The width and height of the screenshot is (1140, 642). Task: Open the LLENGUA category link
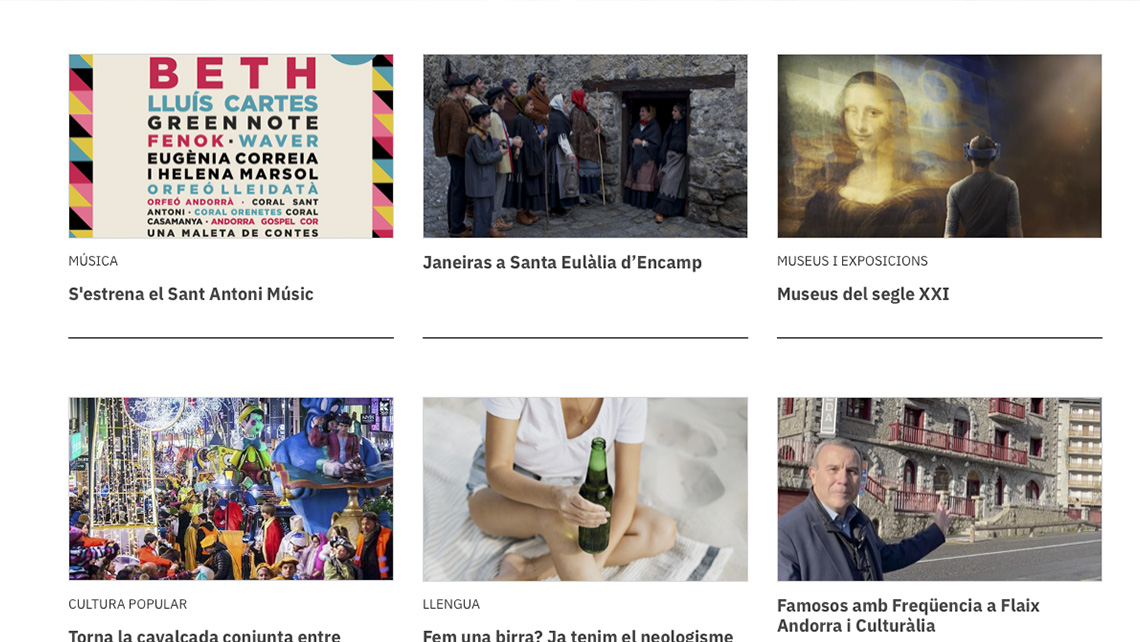tap(451, 604)
